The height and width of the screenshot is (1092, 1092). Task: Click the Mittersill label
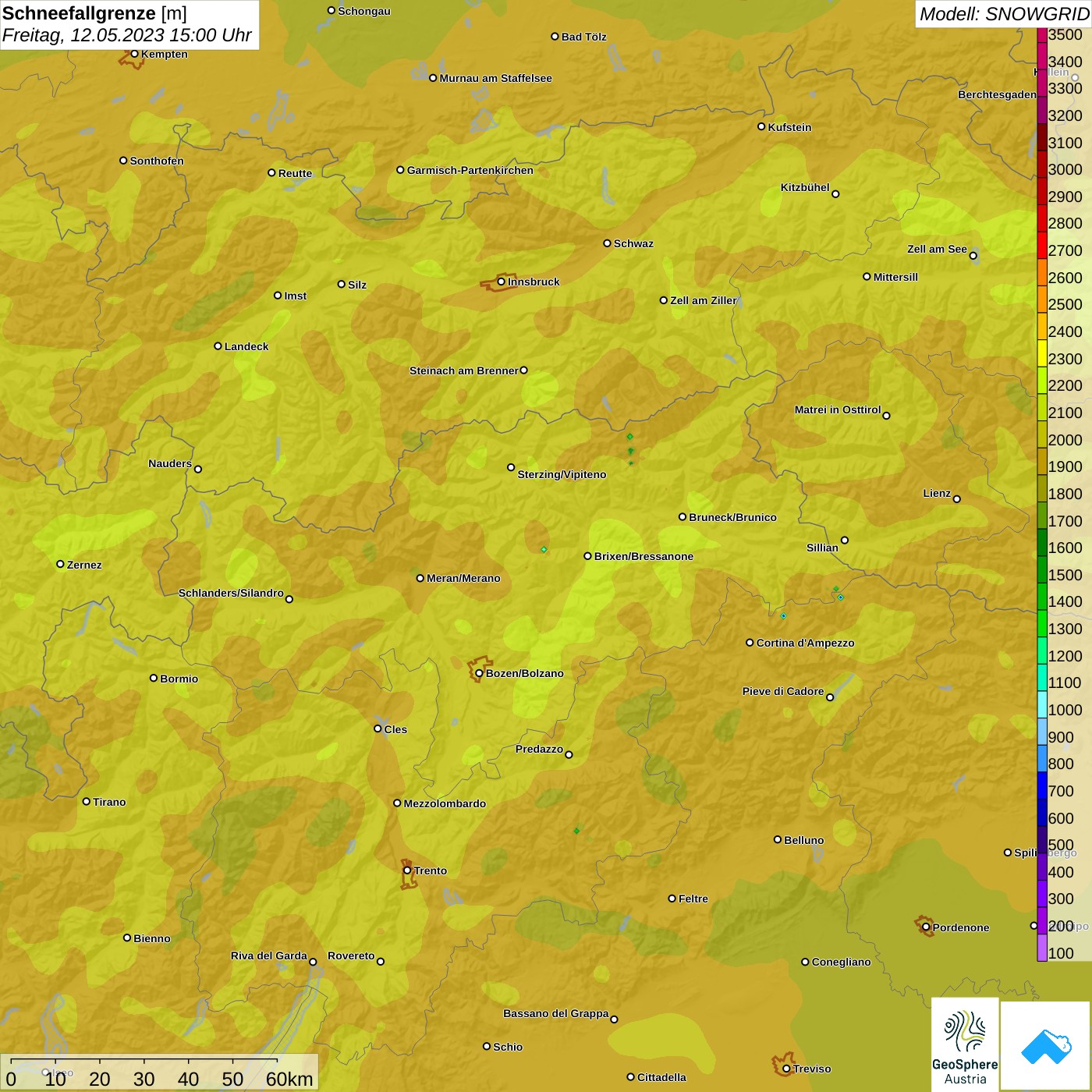(x=895, y=277)
